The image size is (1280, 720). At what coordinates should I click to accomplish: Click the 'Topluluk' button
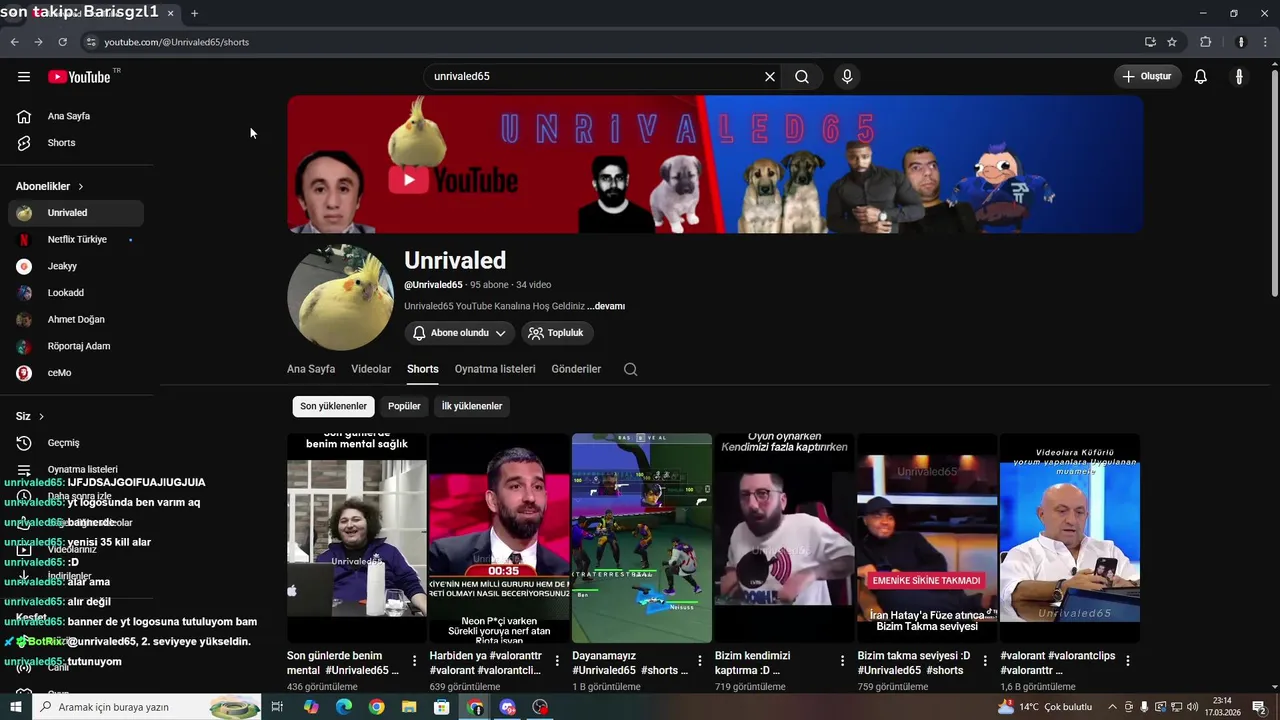point(557,333)
